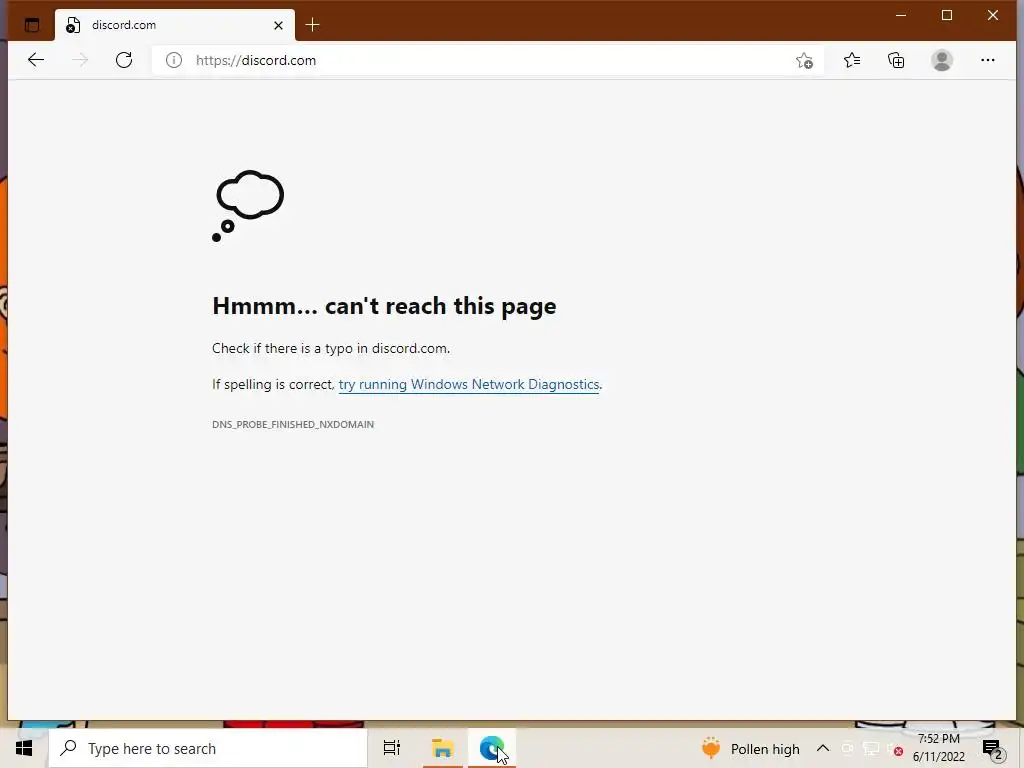Add this page to favorites star
The image size is (1024, 768).
(804, 61)
